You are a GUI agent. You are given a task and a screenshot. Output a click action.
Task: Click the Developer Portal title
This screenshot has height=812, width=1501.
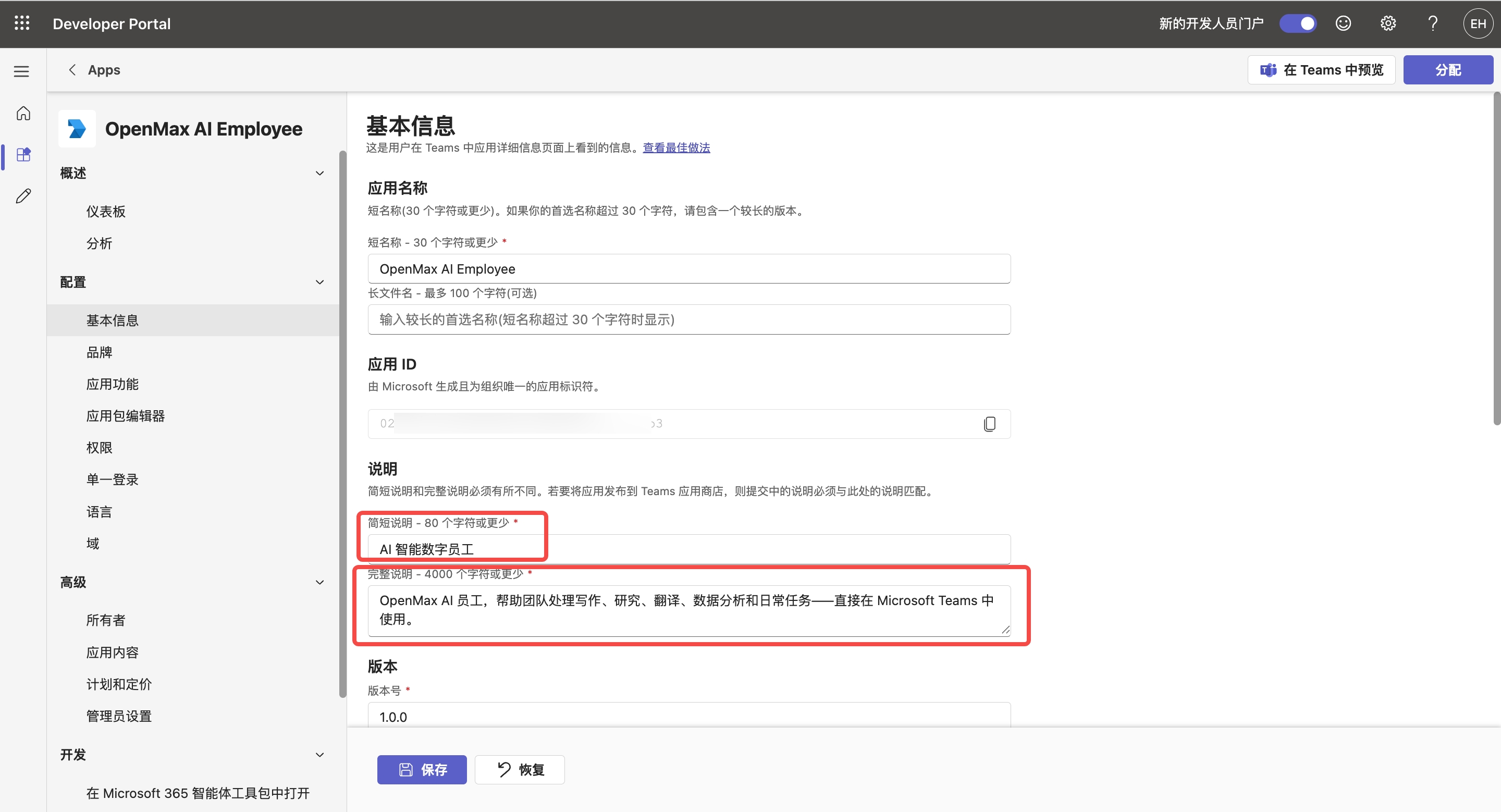pyautogui.click(x=112, y=24)
